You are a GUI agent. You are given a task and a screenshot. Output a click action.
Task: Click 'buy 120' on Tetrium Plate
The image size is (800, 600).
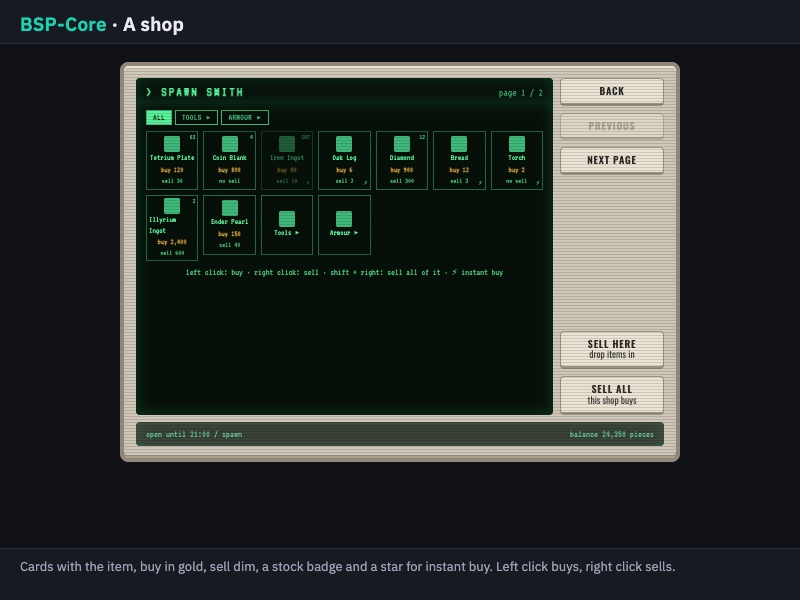171,170
